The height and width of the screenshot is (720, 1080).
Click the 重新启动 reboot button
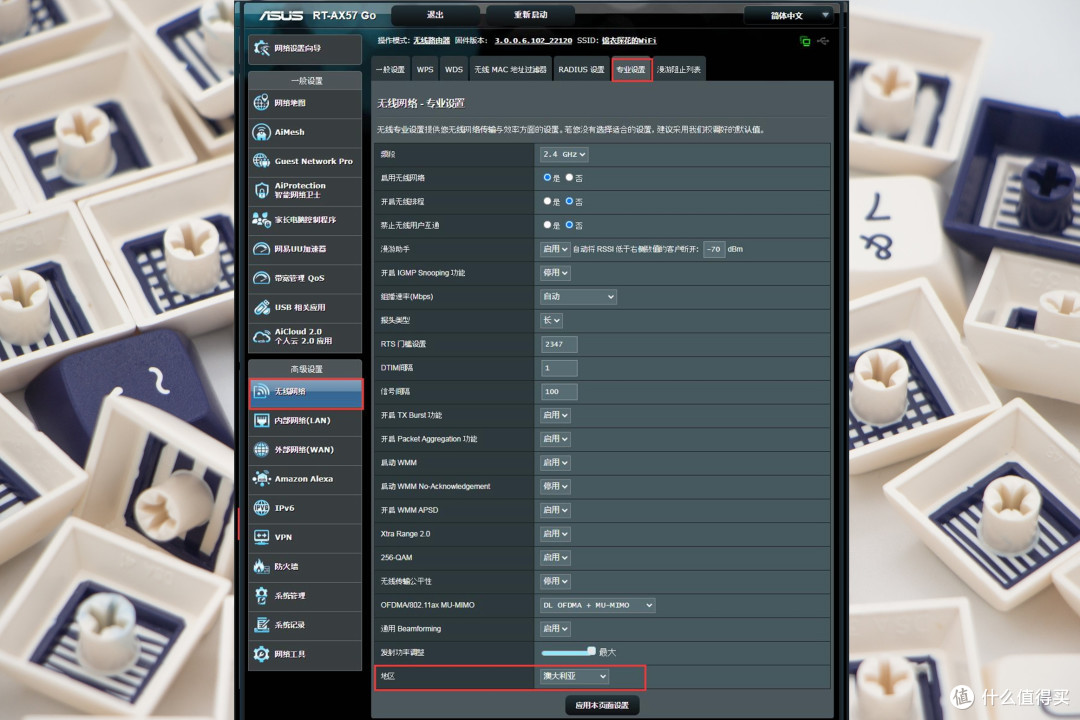[x=530, y=14]
